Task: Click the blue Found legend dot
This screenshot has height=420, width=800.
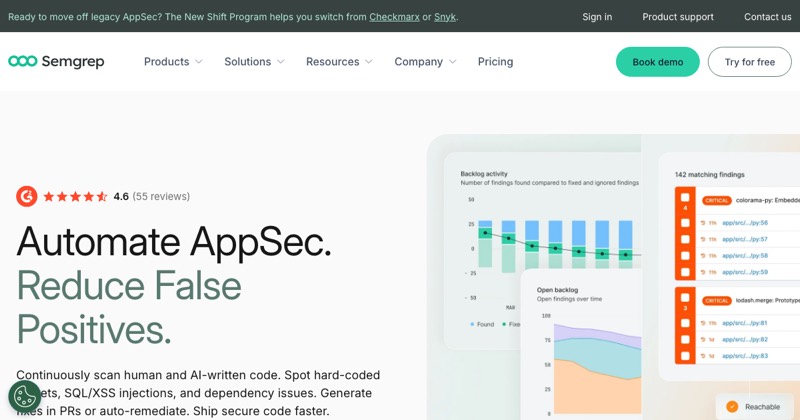Action: (472, 324)
